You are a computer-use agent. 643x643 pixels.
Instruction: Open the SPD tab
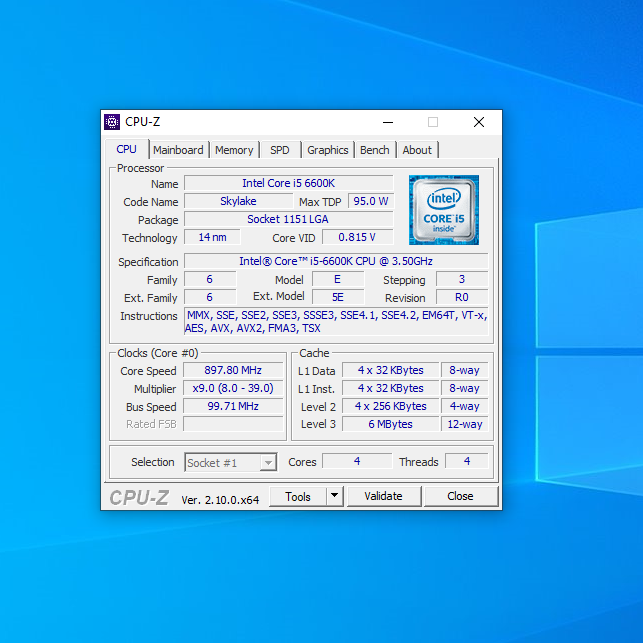click(x=280, y=150)
